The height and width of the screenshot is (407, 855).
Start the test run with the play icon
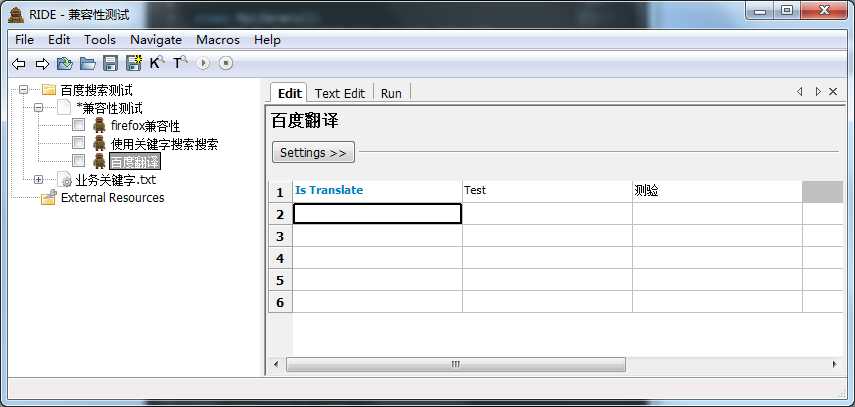(x=203, y=64)
